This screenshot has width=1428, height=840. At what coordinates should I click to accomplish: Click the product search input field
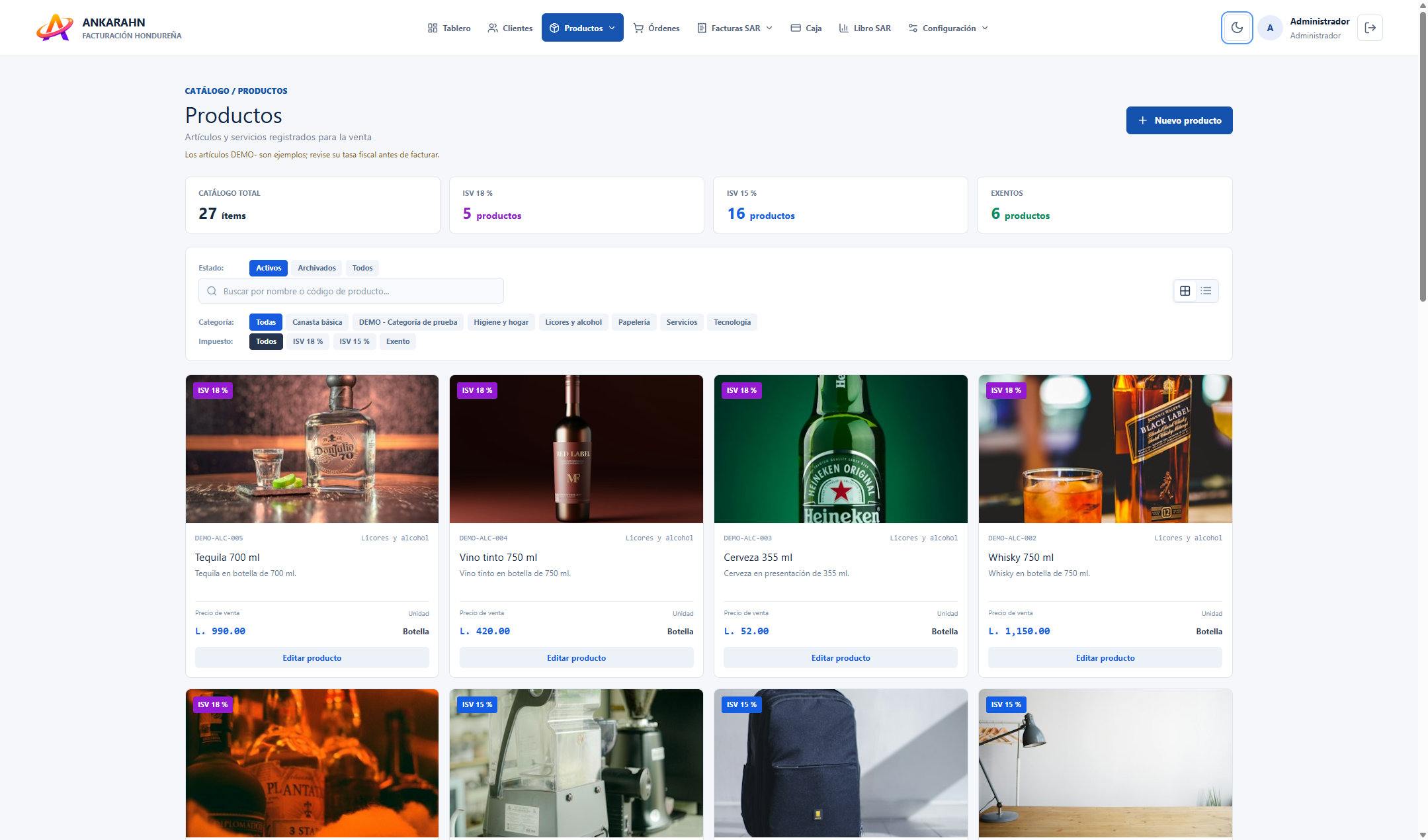point(351,291)
